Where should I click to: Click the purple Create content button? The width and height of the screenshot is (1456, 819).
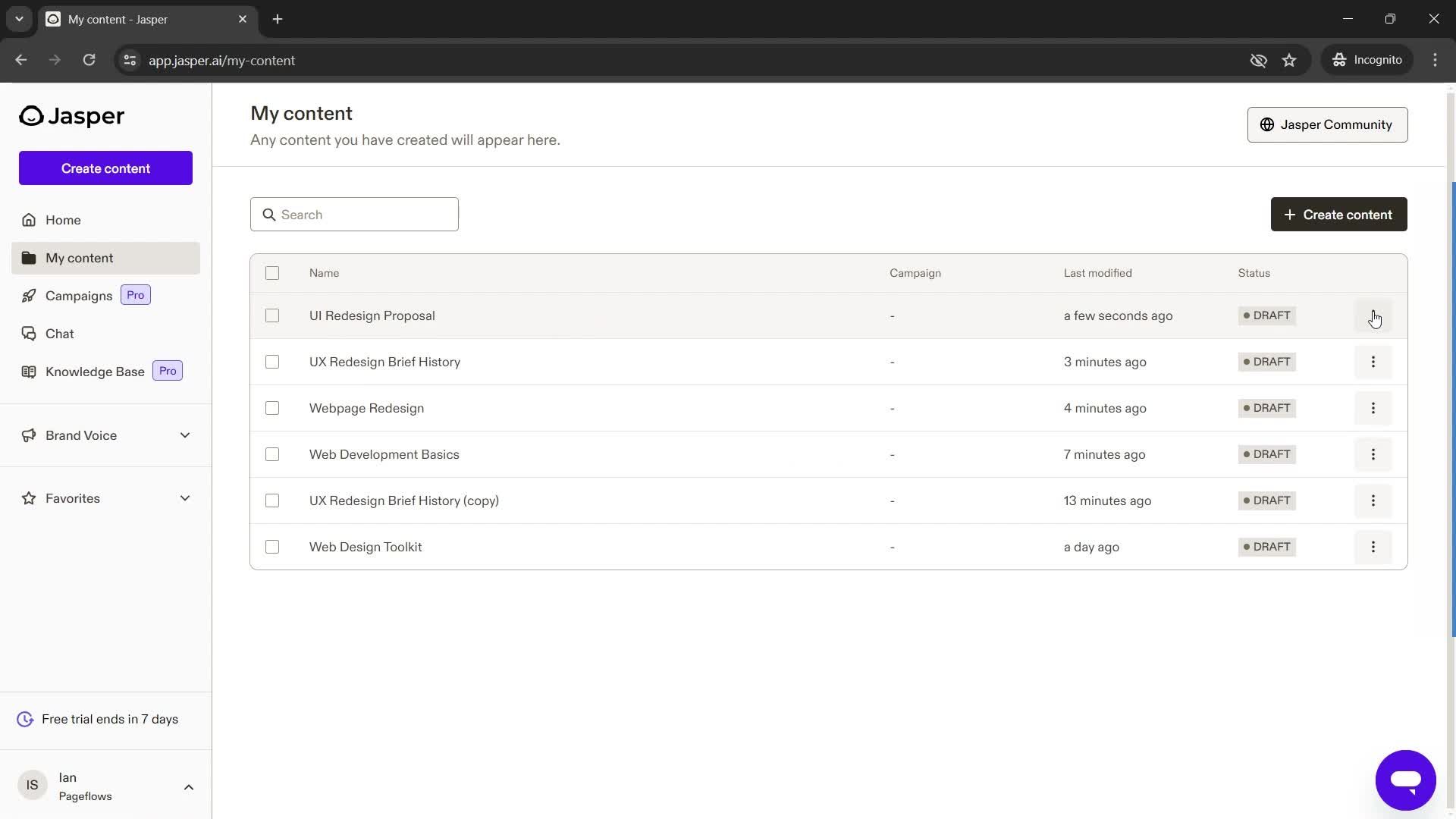click(x=105, y=168)
